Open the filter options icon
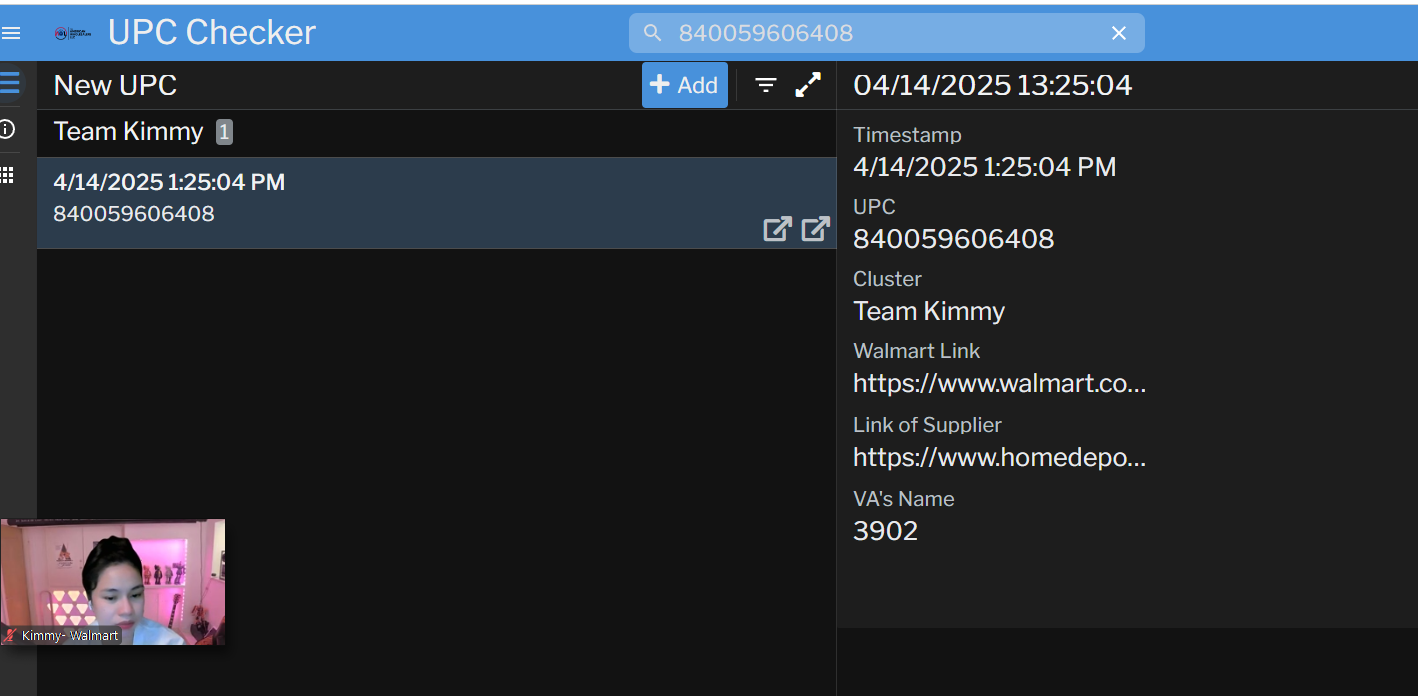This screenshot has height=696, width=1418. (x=766, y=85)
